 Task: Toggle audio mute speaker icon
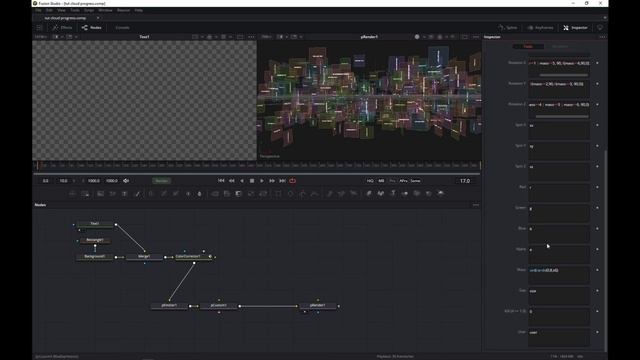tap(126, 181)
